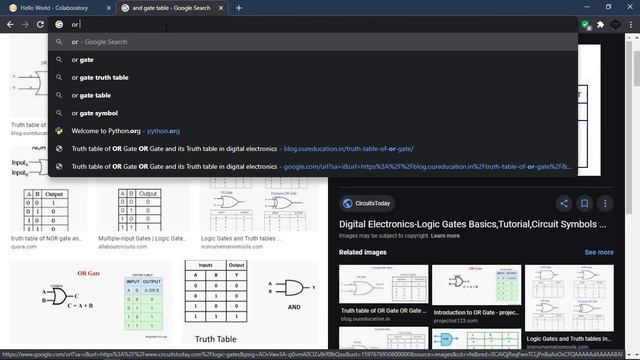
Task: Open AND gate Truth Table result image
Action: point(250,302)
